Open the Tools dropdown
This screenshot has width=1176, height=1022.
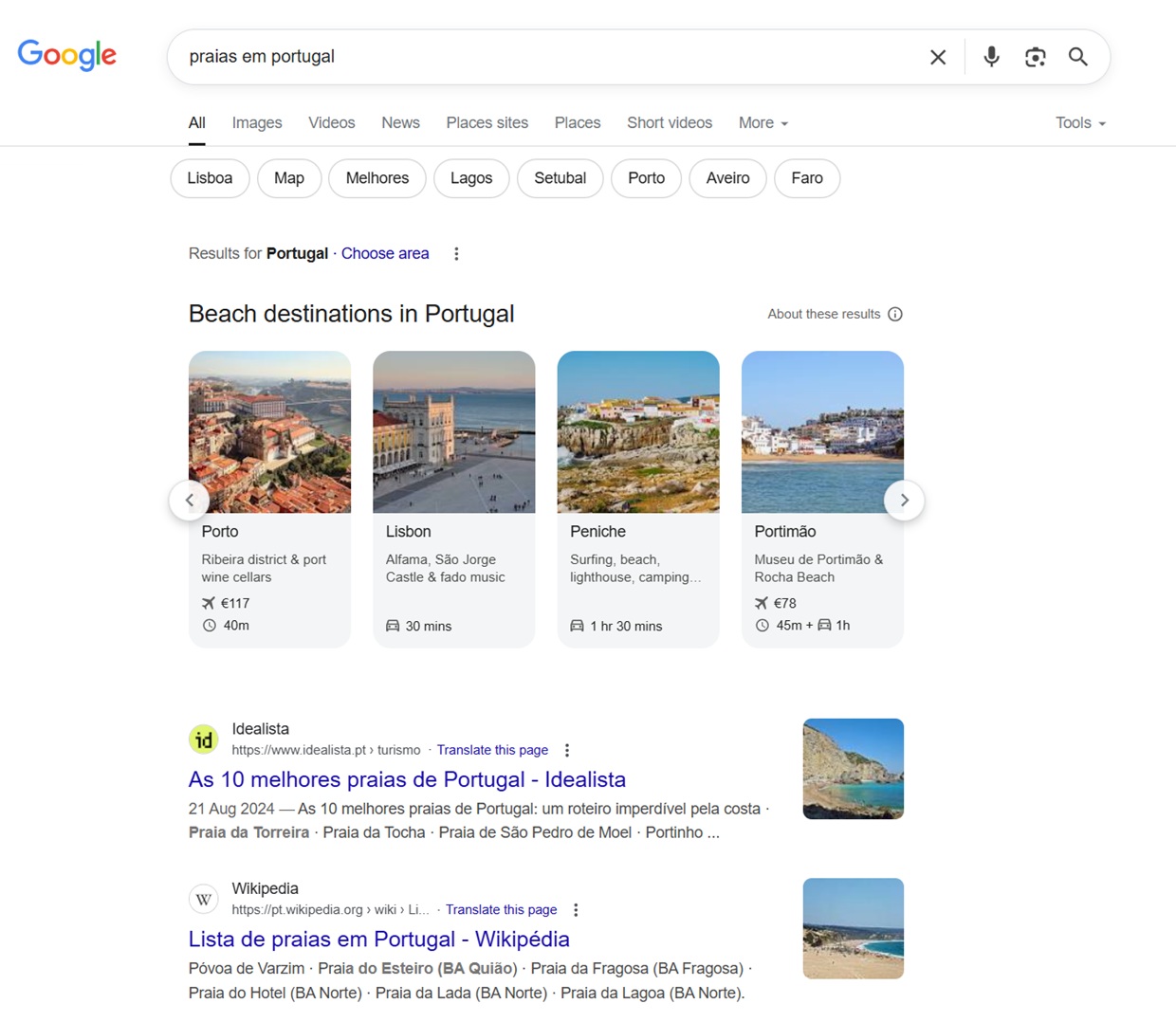[1079, 123]
